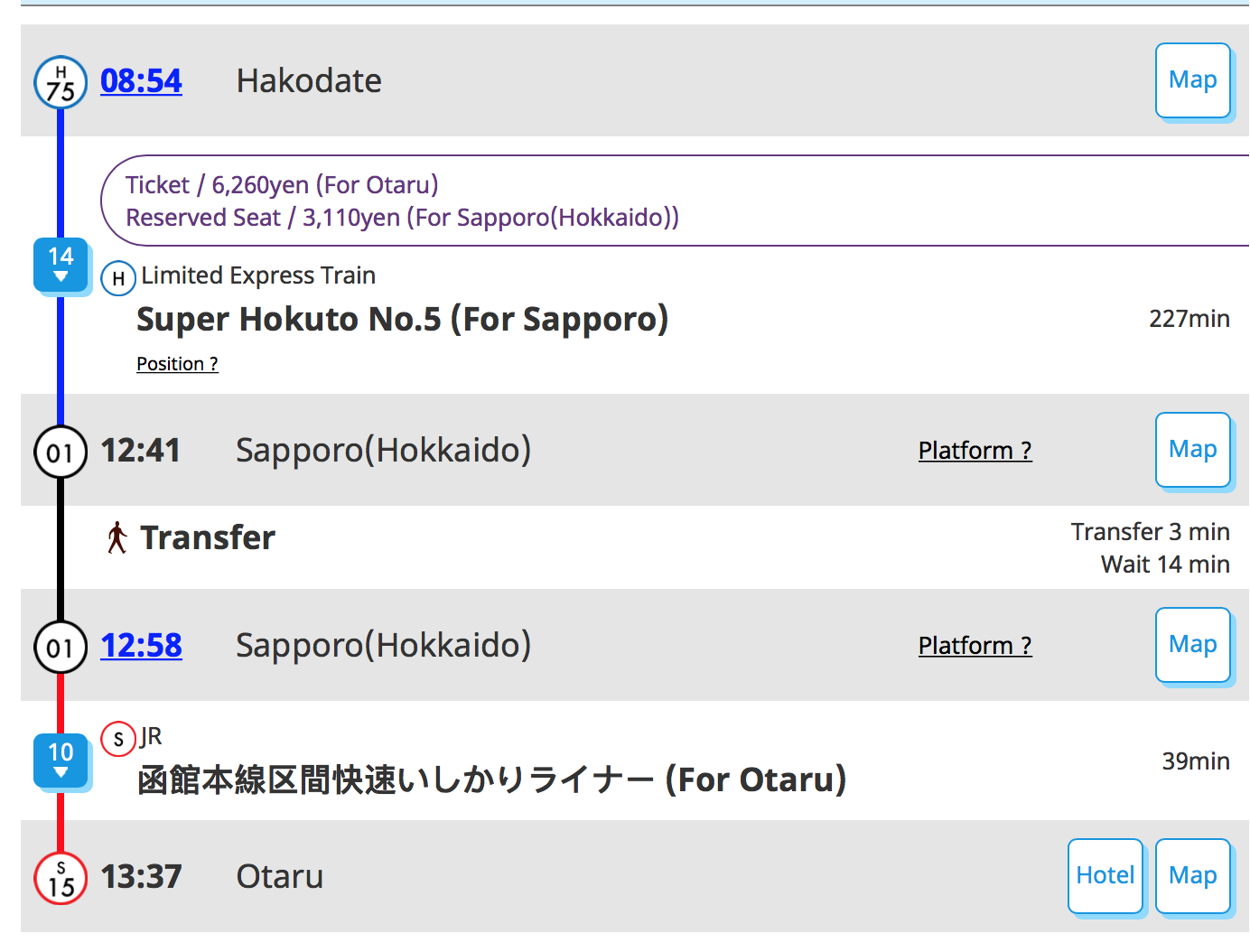Click the walking Transfer icon
The image size is (1250, 952).
click(117, 537)
